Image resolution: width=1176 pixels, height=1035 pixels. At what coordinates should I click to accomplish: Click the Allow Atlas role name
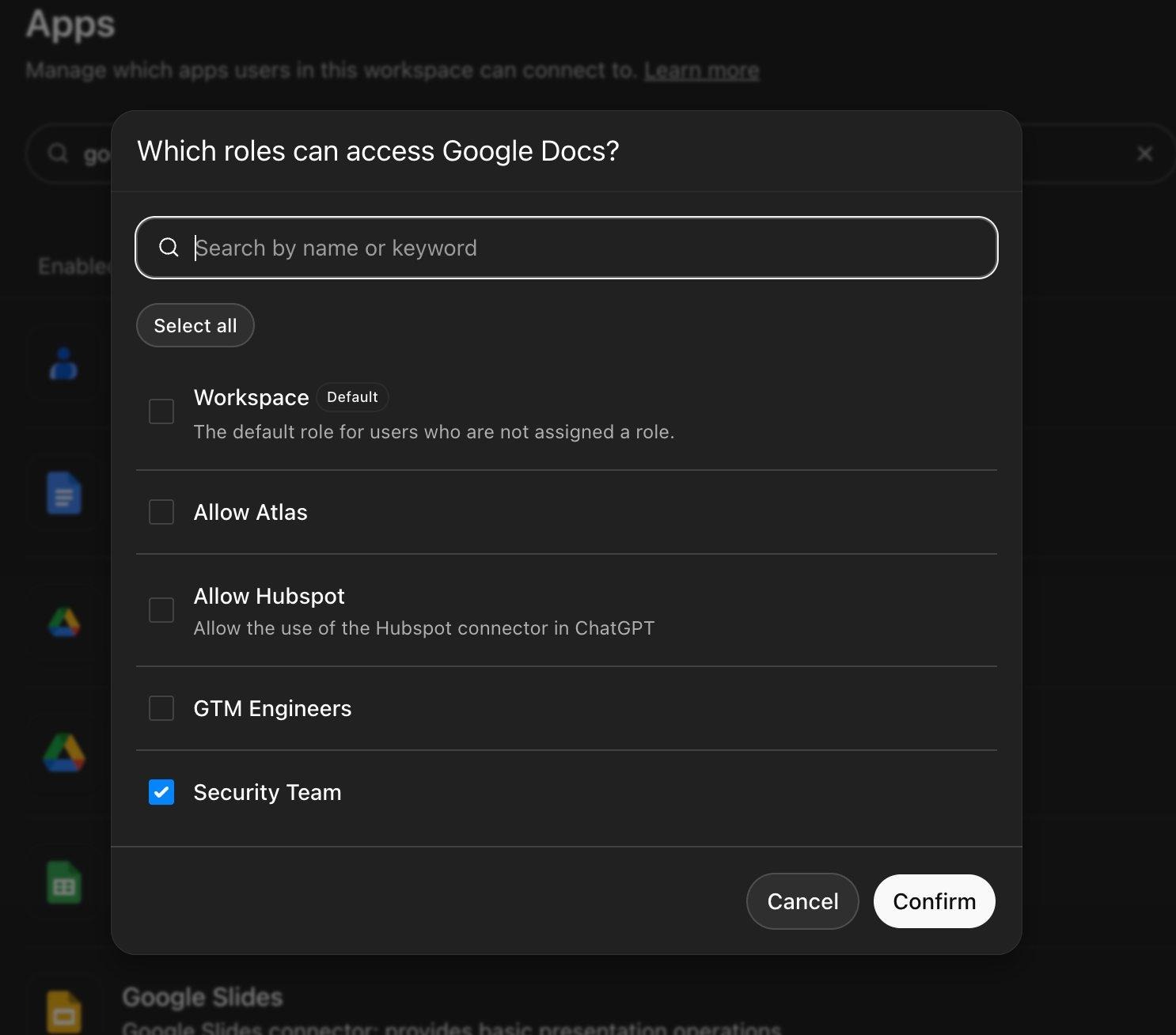pyautogui.click(x=250, y=512)
